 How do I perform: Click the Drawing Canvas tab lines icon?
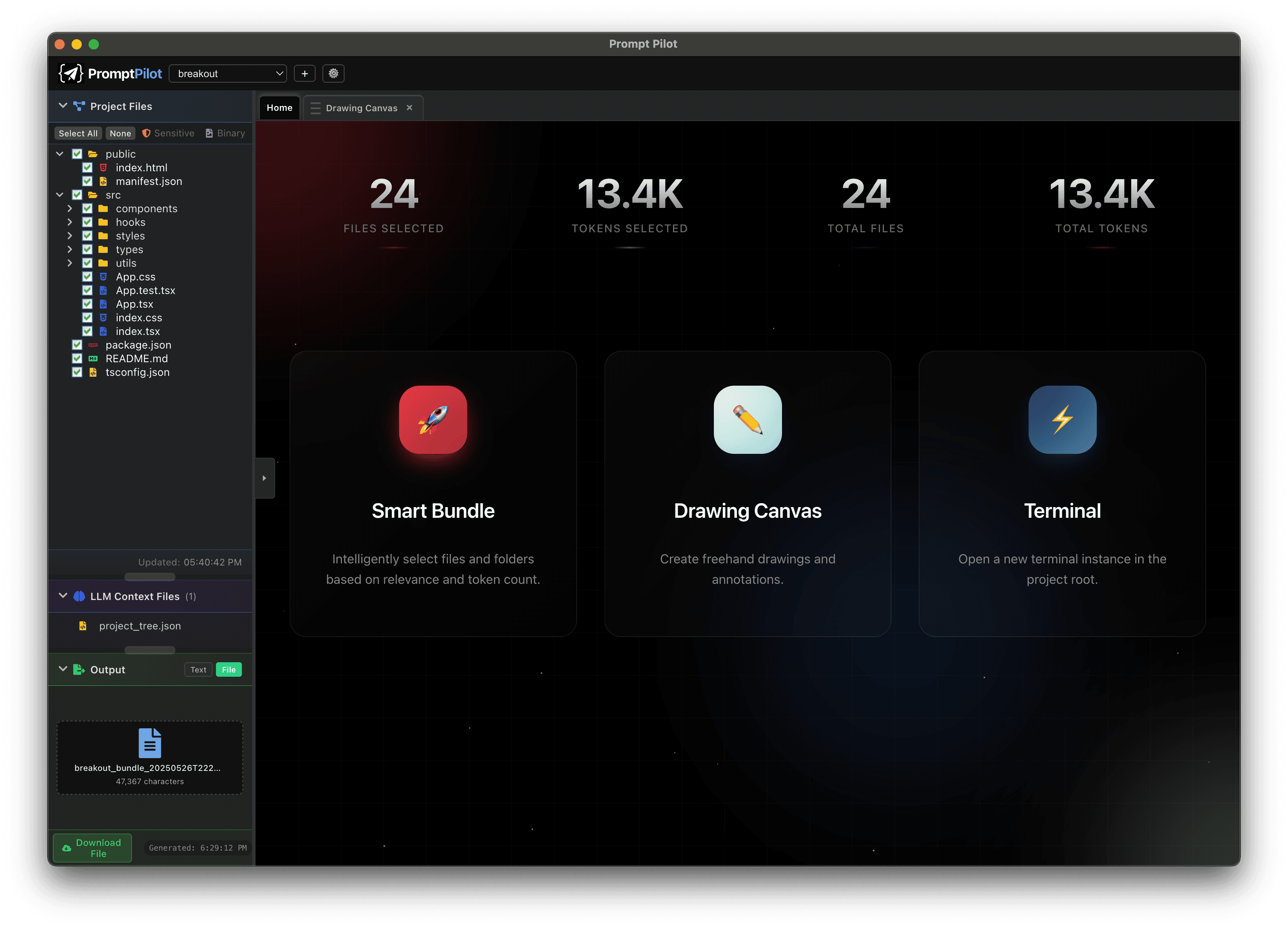tap(315, 108)
